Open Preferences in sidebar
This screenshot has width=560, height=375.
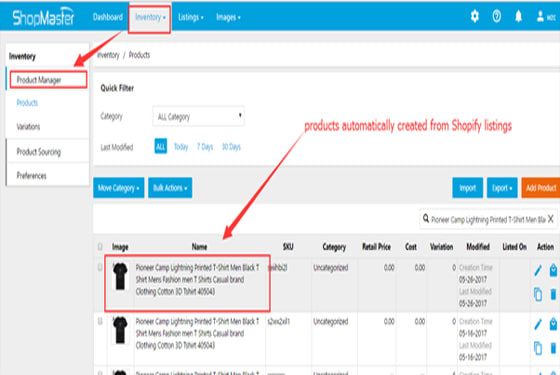pyautogui.click(x=31, y=176)
